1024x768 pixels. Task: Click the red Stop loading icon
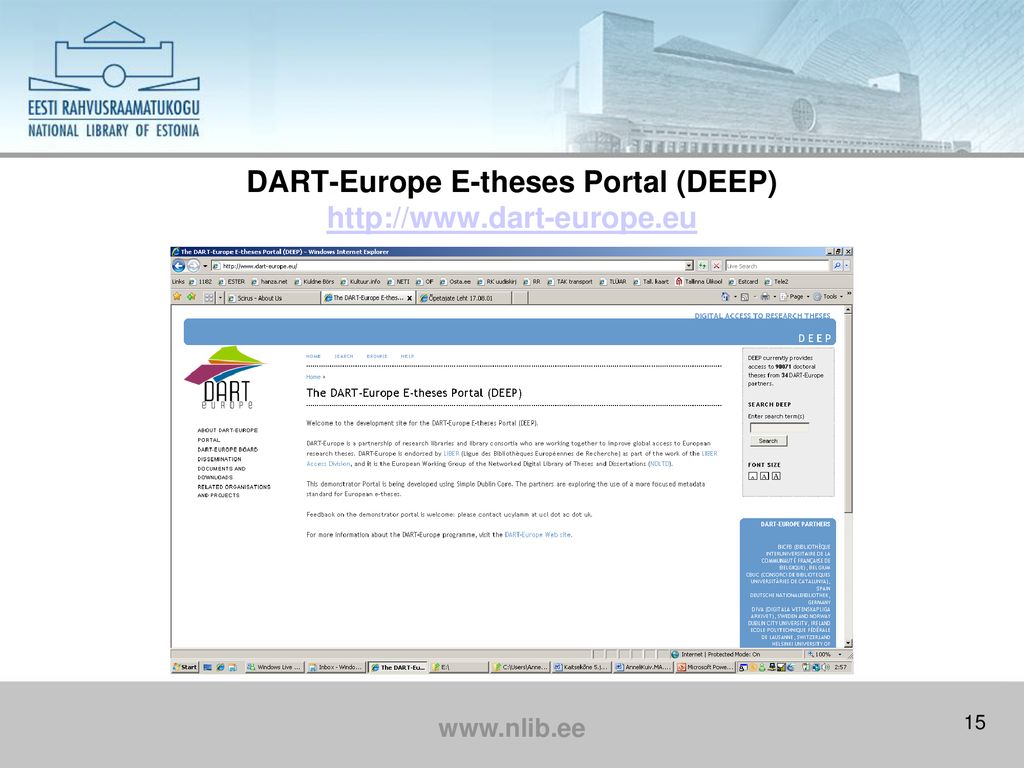(716, 266)
